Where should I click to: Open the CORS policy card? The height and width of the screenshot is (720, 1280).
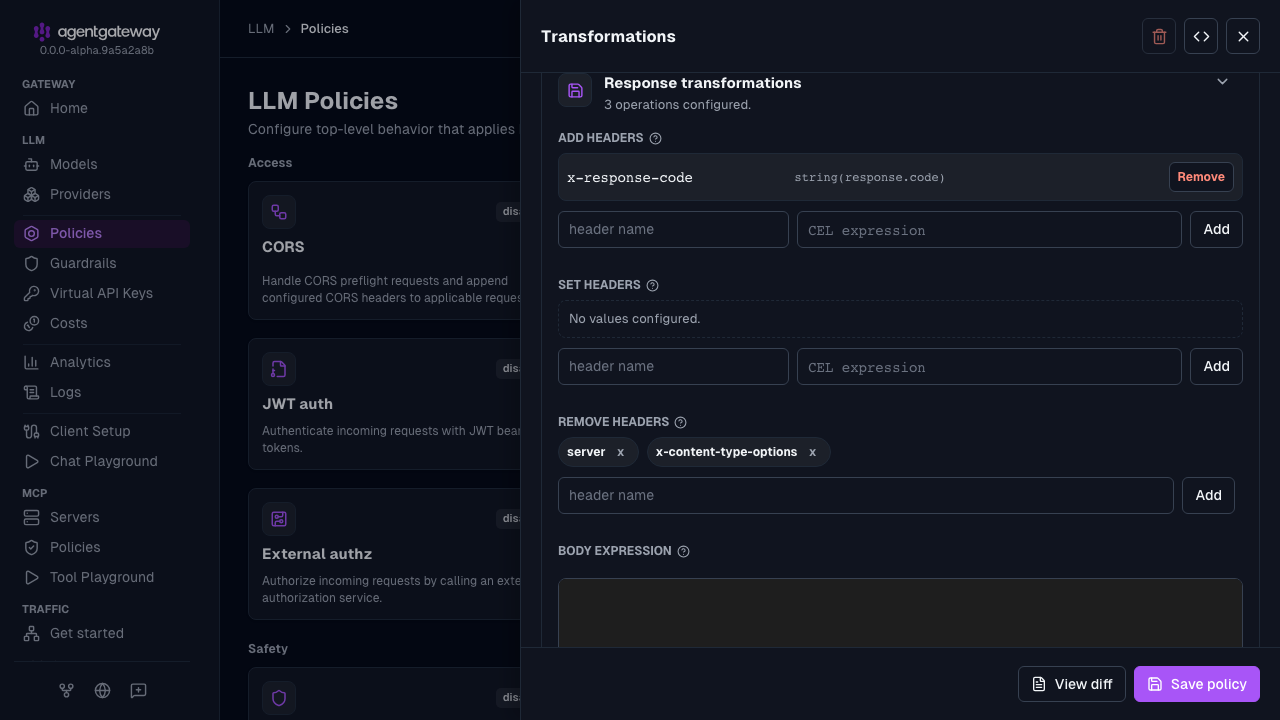click(x=384, y=250)
